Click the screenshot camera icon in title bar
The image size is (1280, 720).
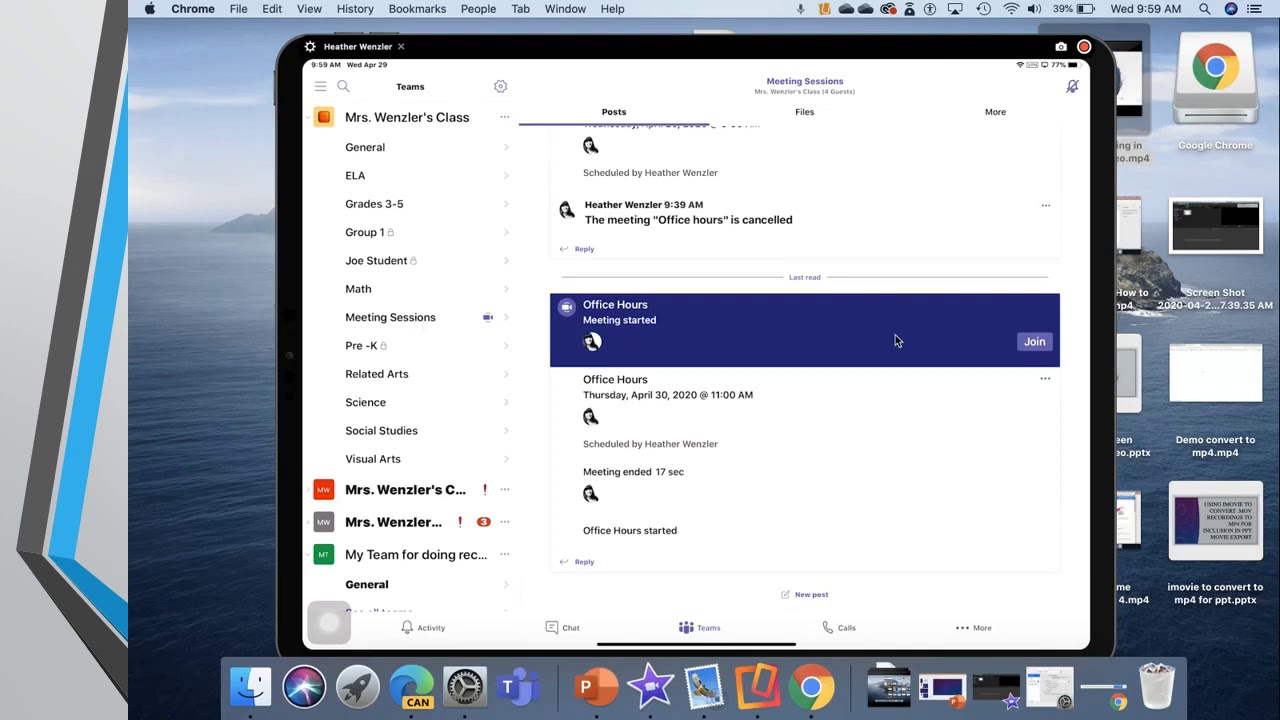pyautogui.click(x=1061, y=47)
